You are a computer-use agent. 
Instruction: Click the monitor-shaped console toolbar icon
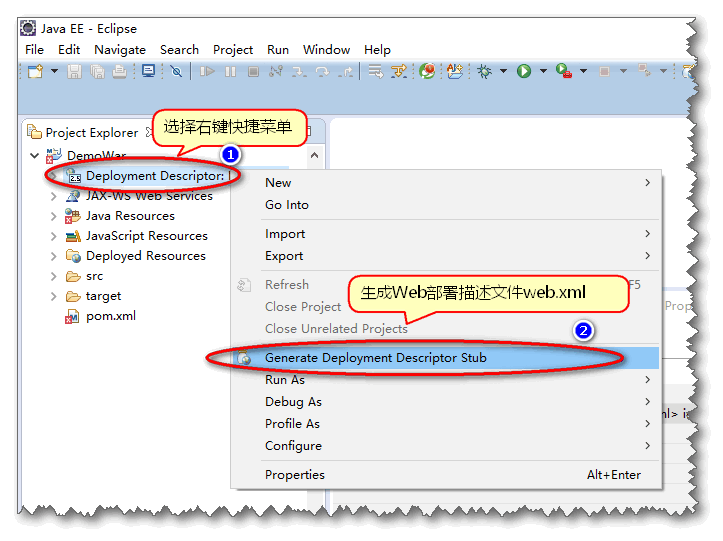[148, 71]
